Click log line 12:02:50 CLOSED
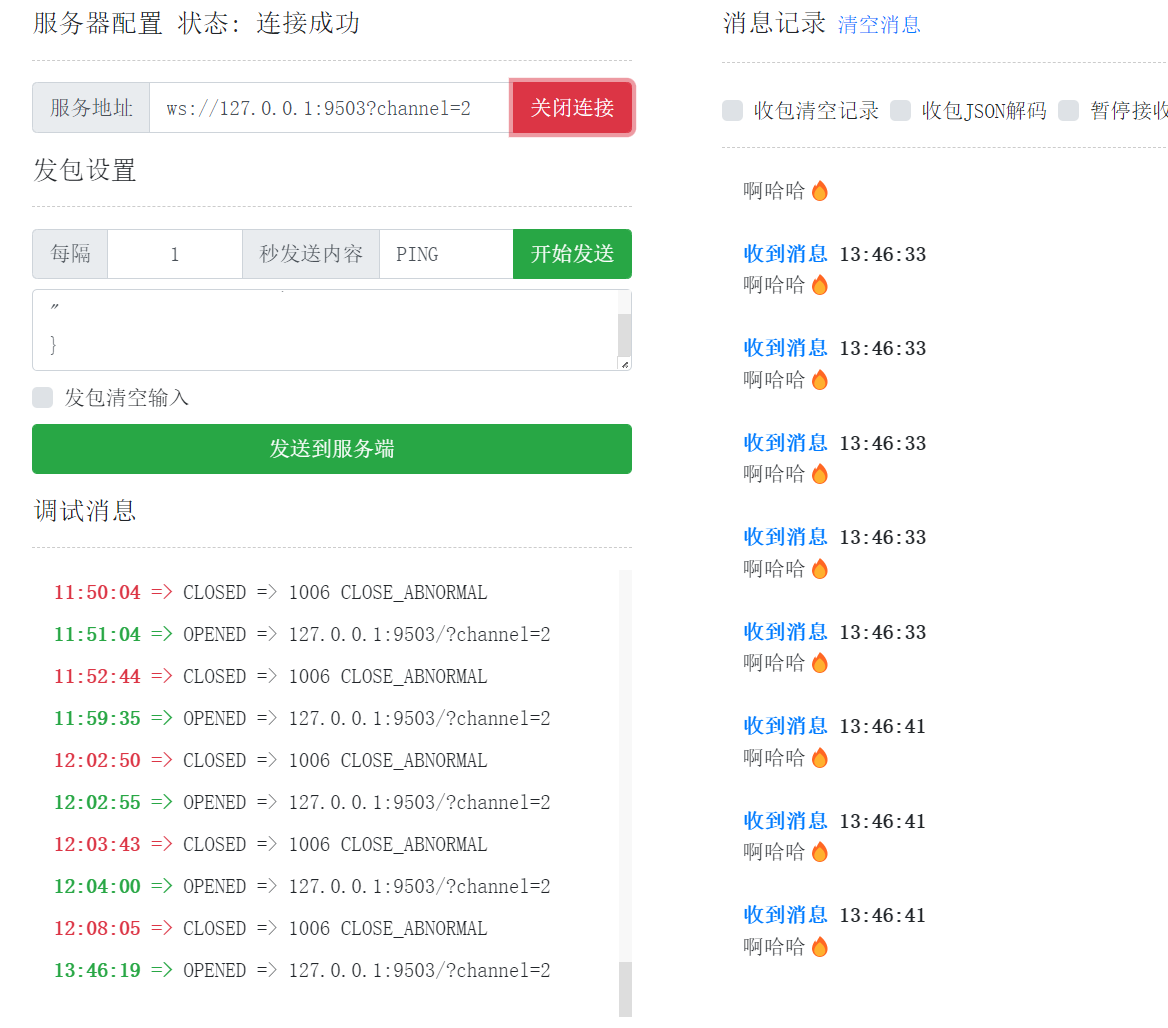 [x=270, y=760]
